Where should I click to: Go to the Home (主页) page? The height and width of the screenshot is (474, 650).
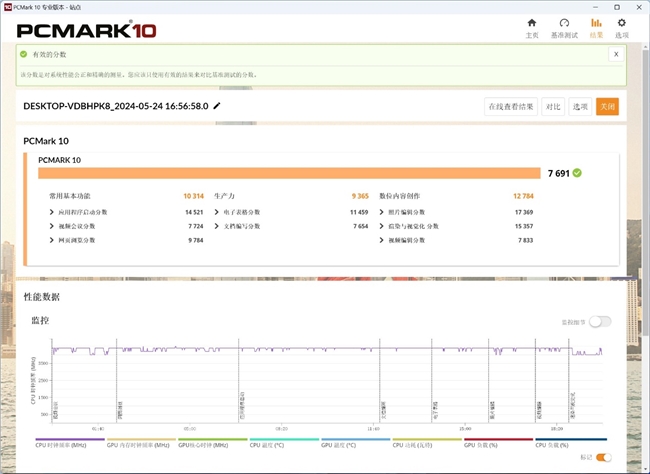[x=532, y=28]
